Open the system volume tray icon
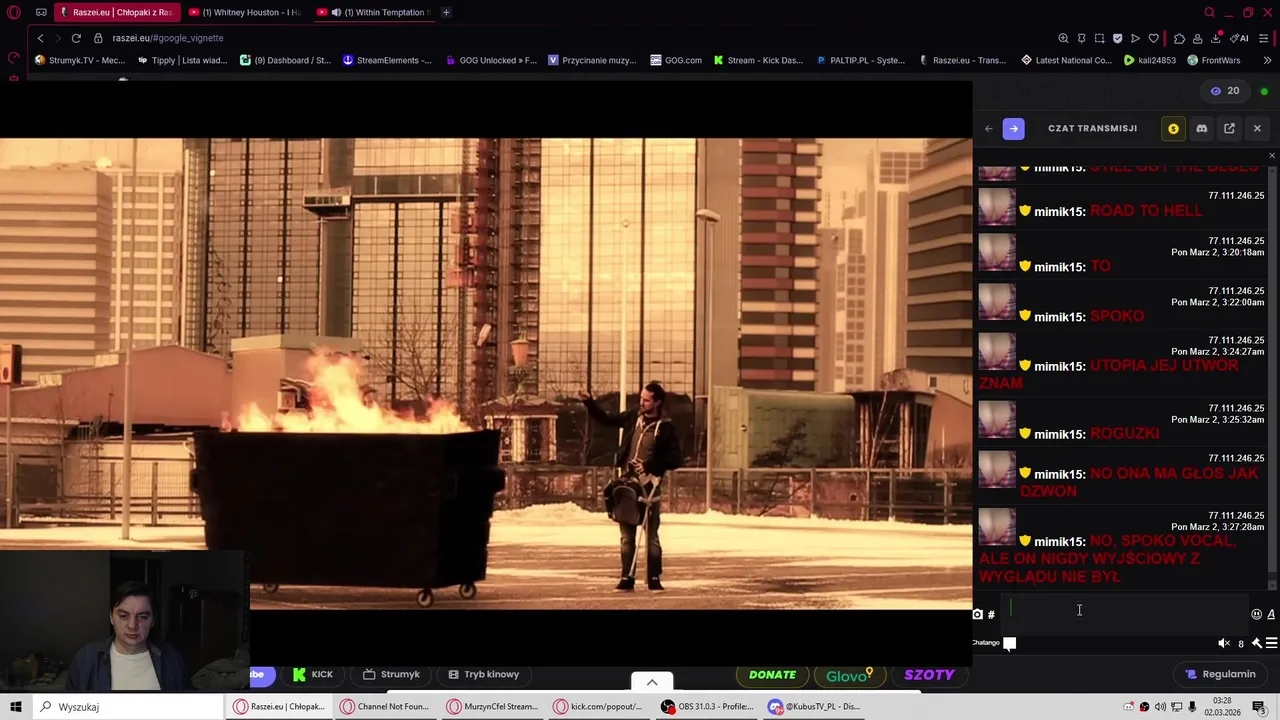The width and height of the screenshot is (1280, 720). (x=1160, y=707)
